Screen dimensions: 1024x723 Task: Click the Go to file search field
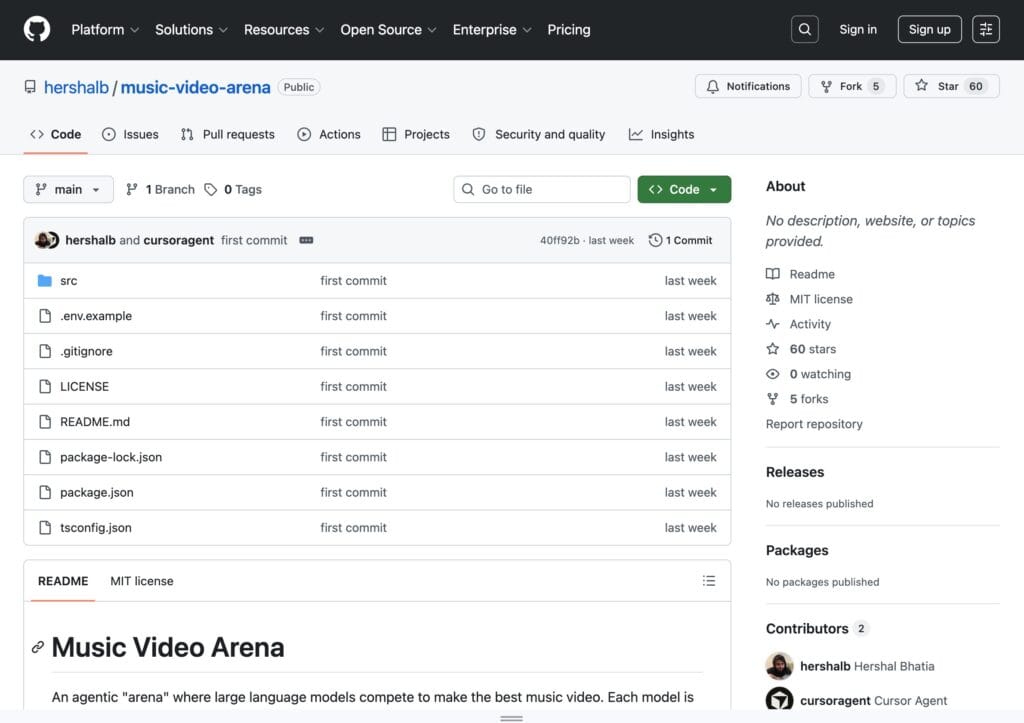[541, 189]
